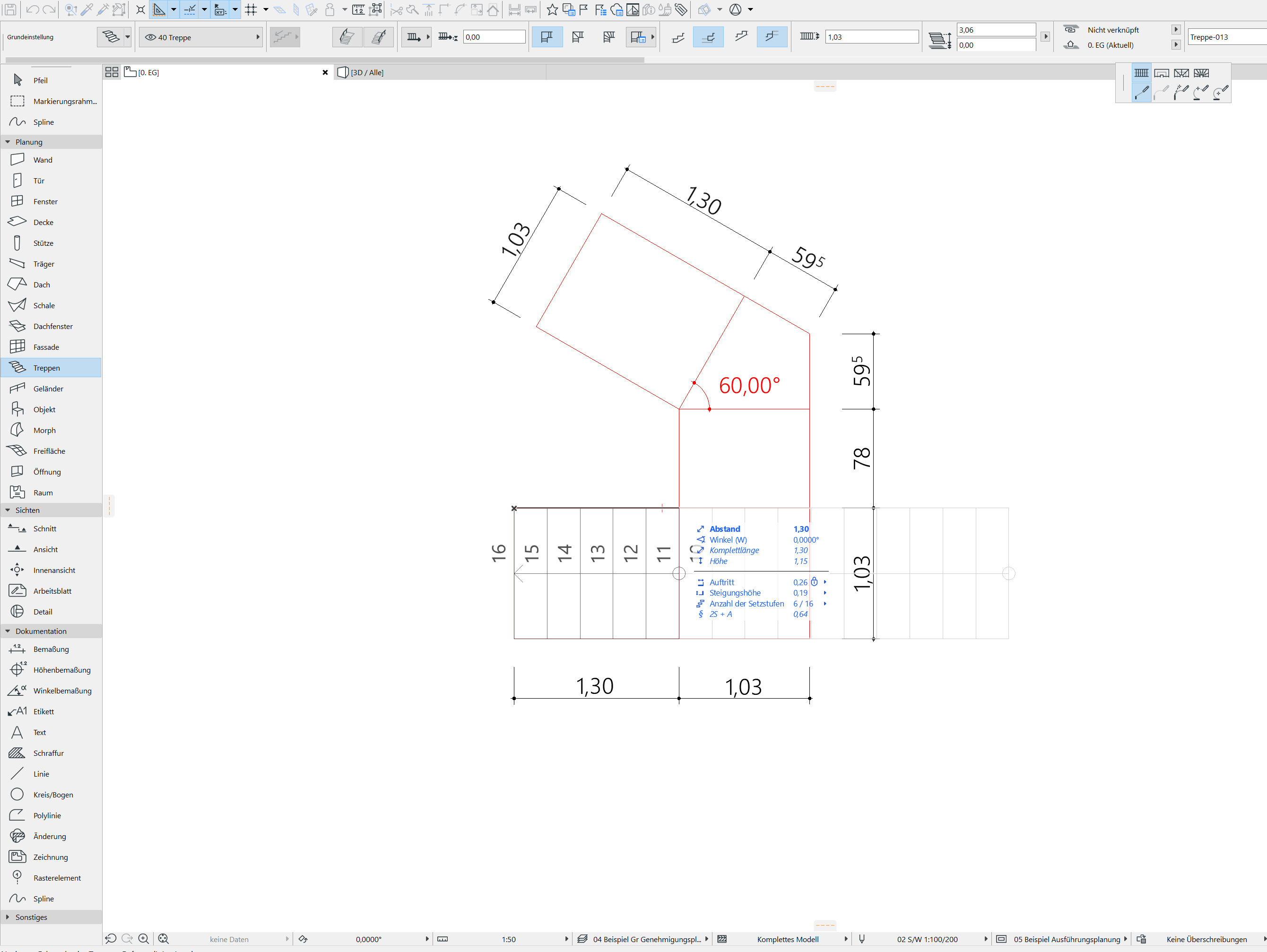The height and width of the screenshot is (952, 1267).
Task: Click Grundeinstellung default settings label
Action: 30,37
